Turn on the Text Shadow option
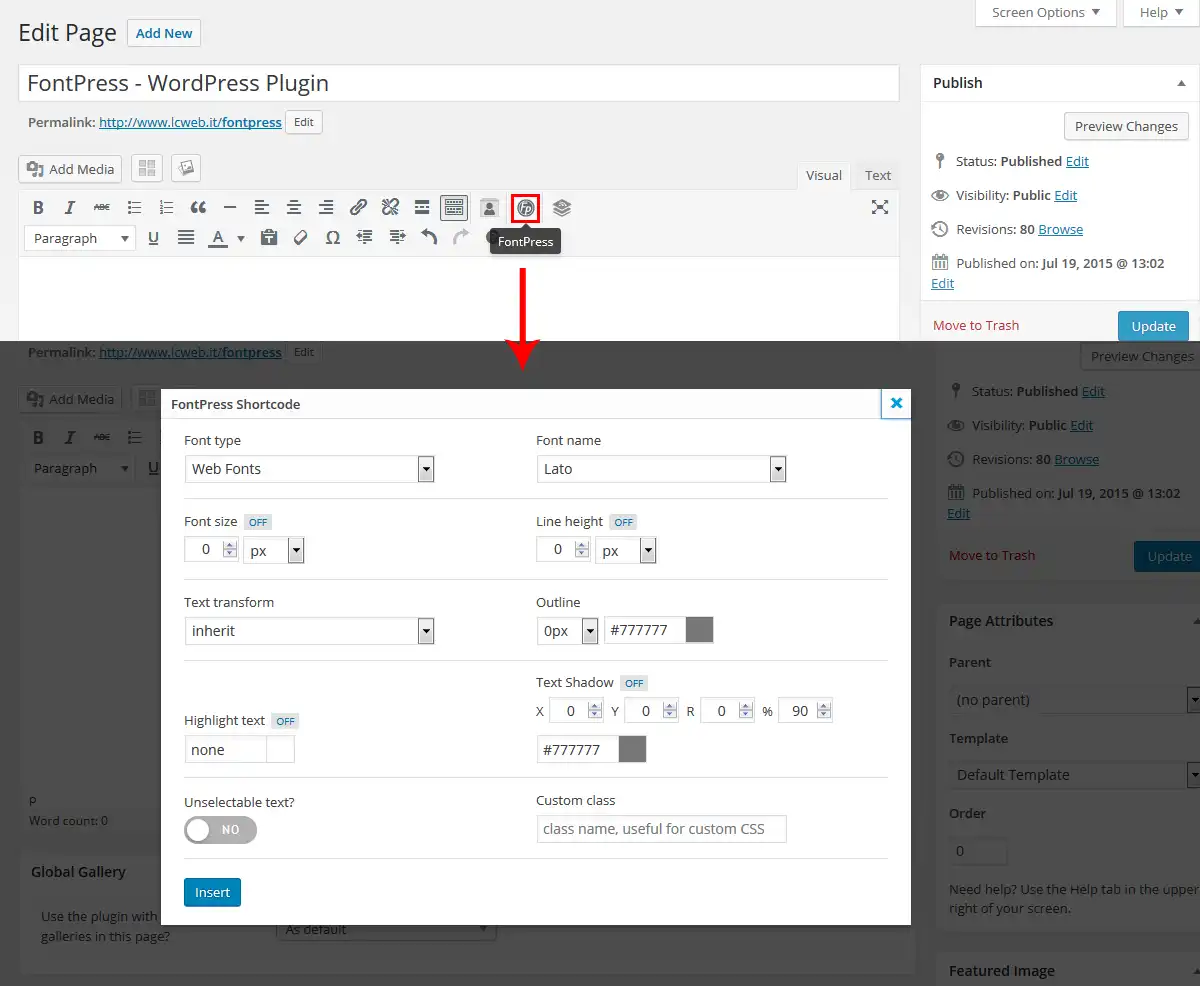This screenshot has width=1200, height=986. (x=634, y=683)
